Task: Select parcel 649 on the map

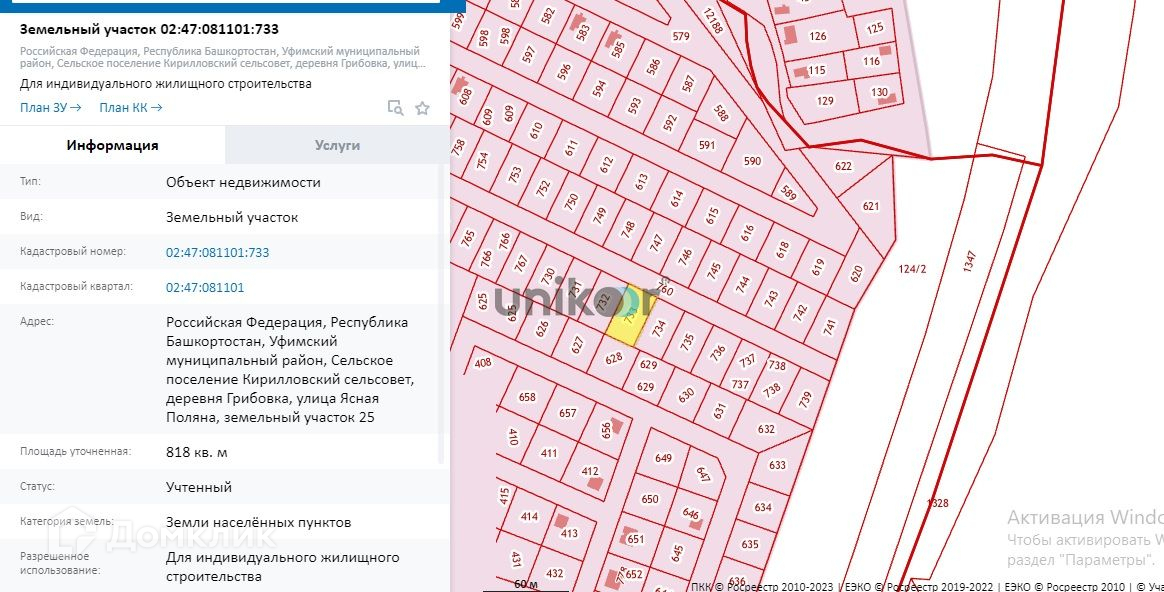Action: click(663, 458)
